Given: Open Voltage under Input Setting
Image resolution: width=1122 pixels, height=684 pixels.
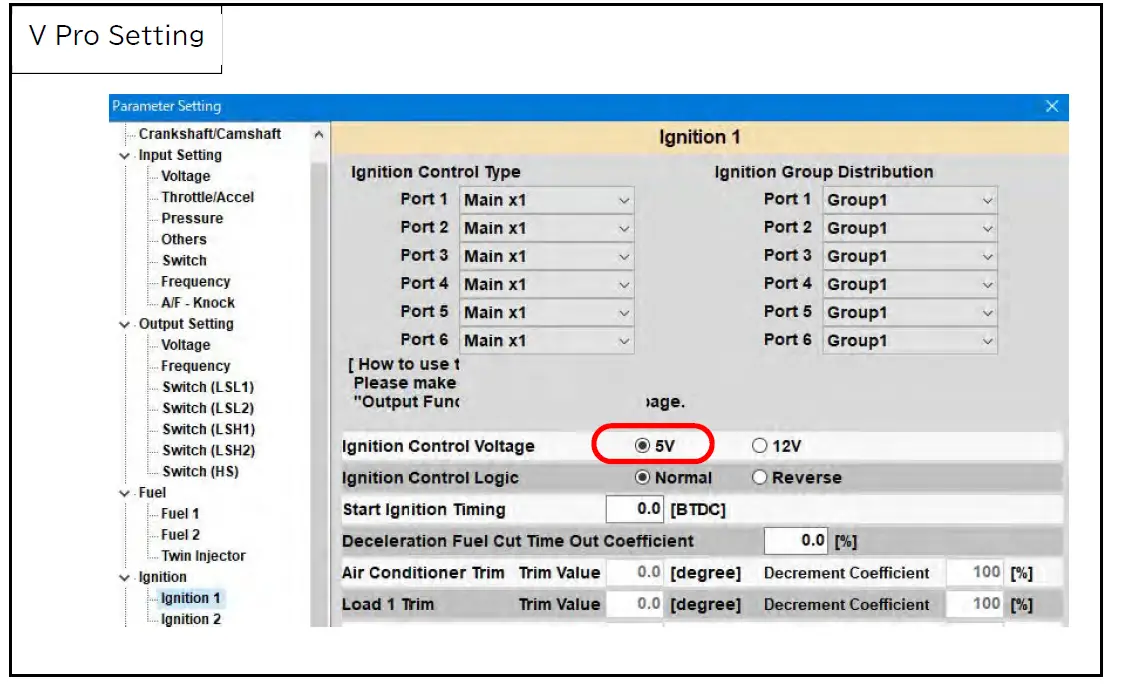Looking at the screenshot, I should click(185, 176).
